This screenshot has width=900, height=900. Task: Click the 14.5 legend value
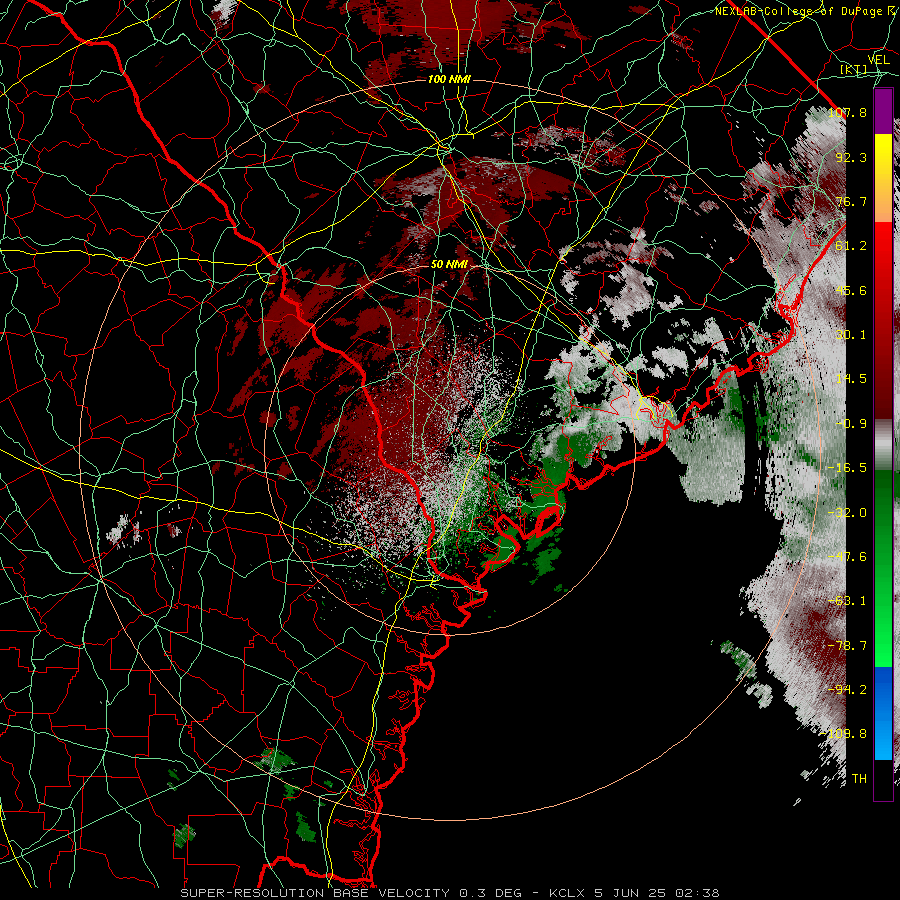(851, 379)
